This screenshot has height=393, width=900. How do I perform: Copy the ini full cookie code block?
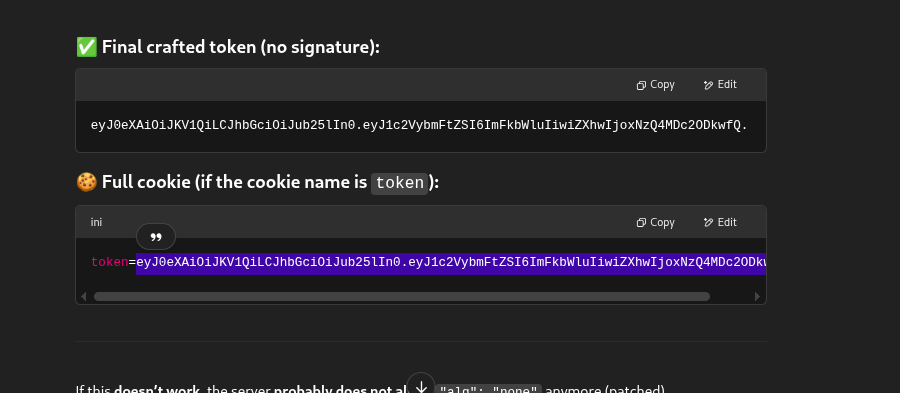point(655,223)
